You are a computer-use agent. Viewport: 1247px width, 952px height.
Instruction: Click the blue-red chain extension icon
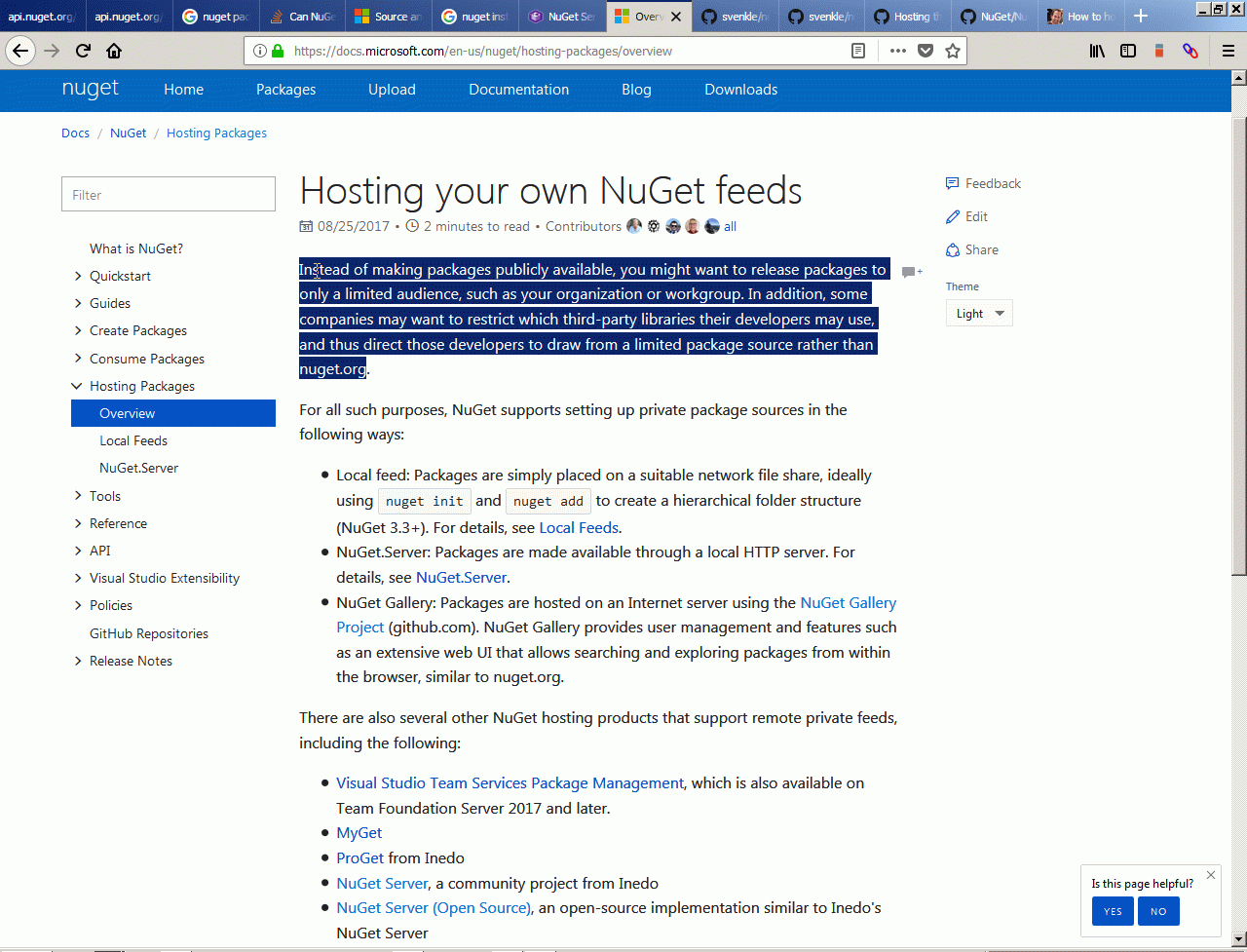[1190, 51]
